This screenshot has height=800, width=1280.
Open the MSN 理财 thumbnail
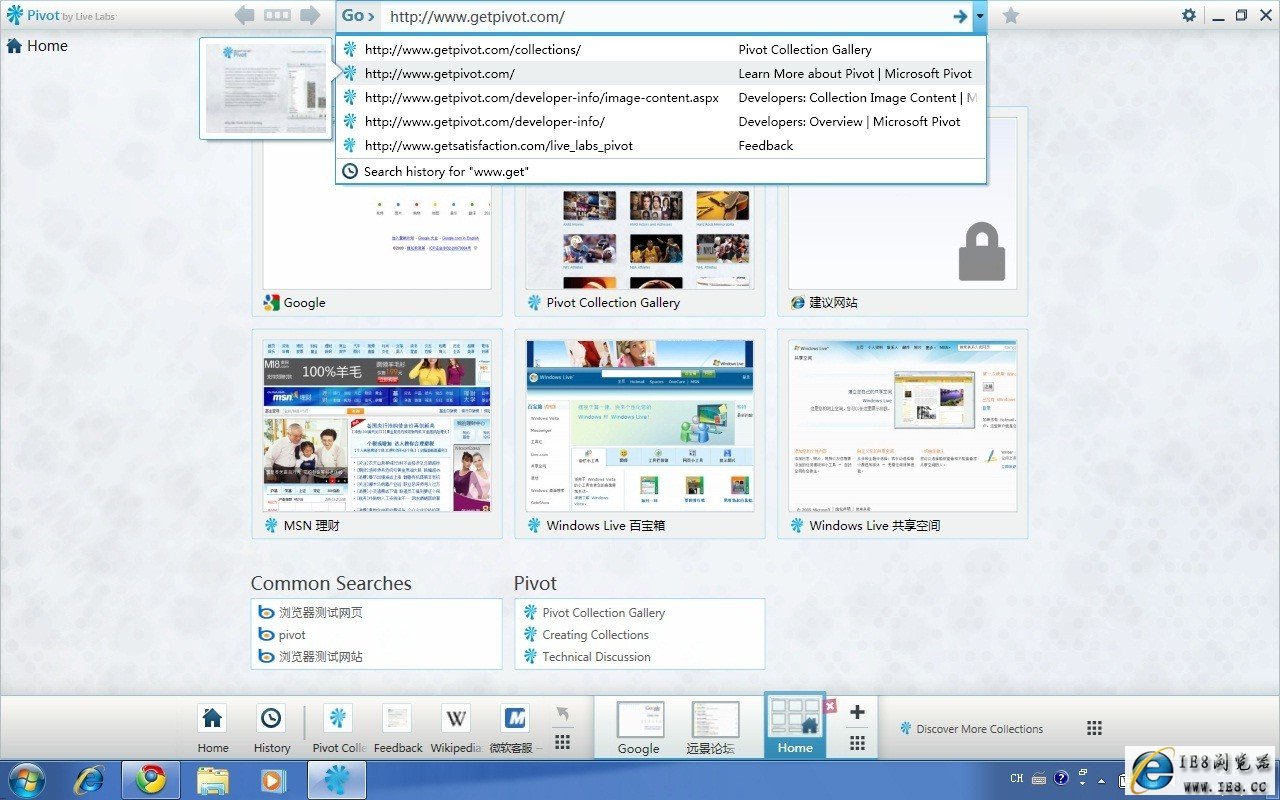click(x=377, y=434)
